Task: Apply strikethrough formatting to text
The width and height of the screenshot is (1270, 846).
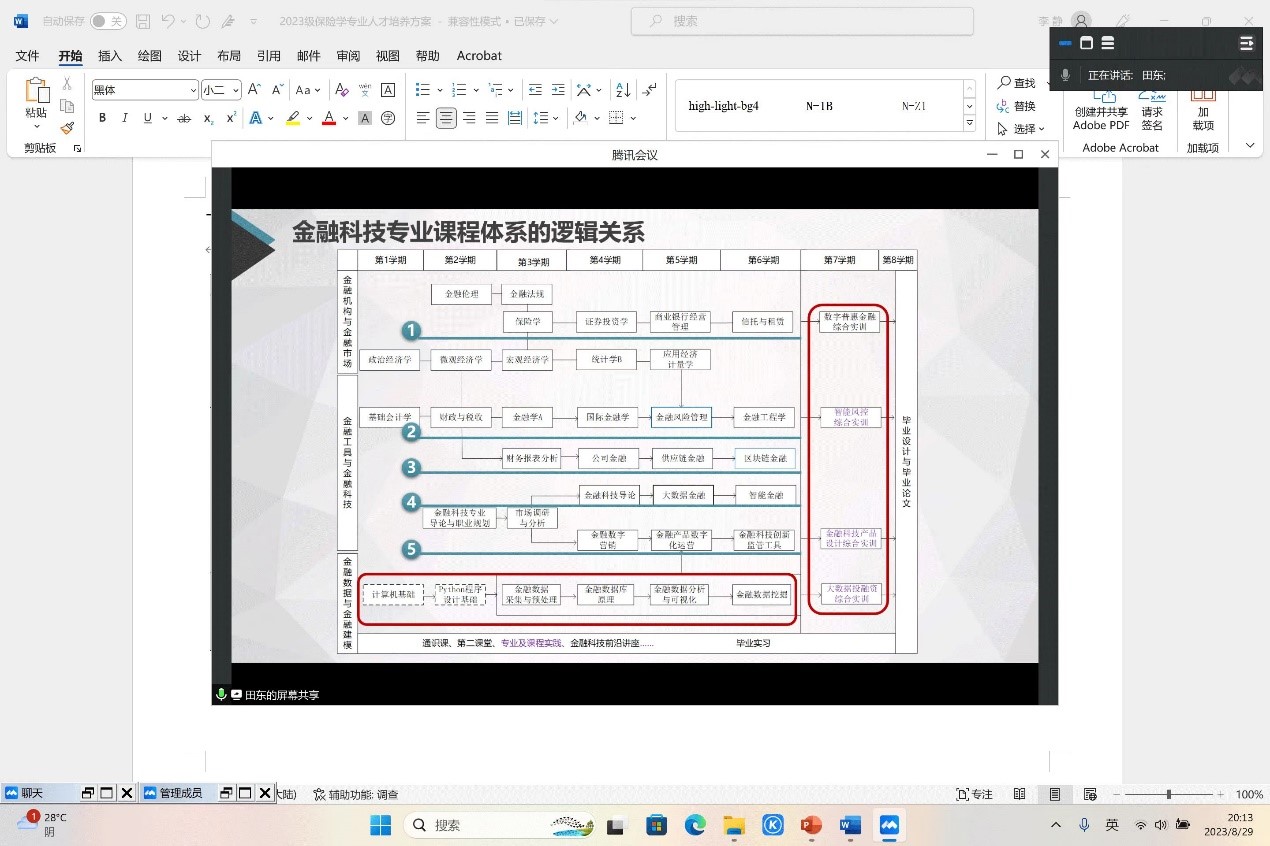Action: [x=184, y=118]
